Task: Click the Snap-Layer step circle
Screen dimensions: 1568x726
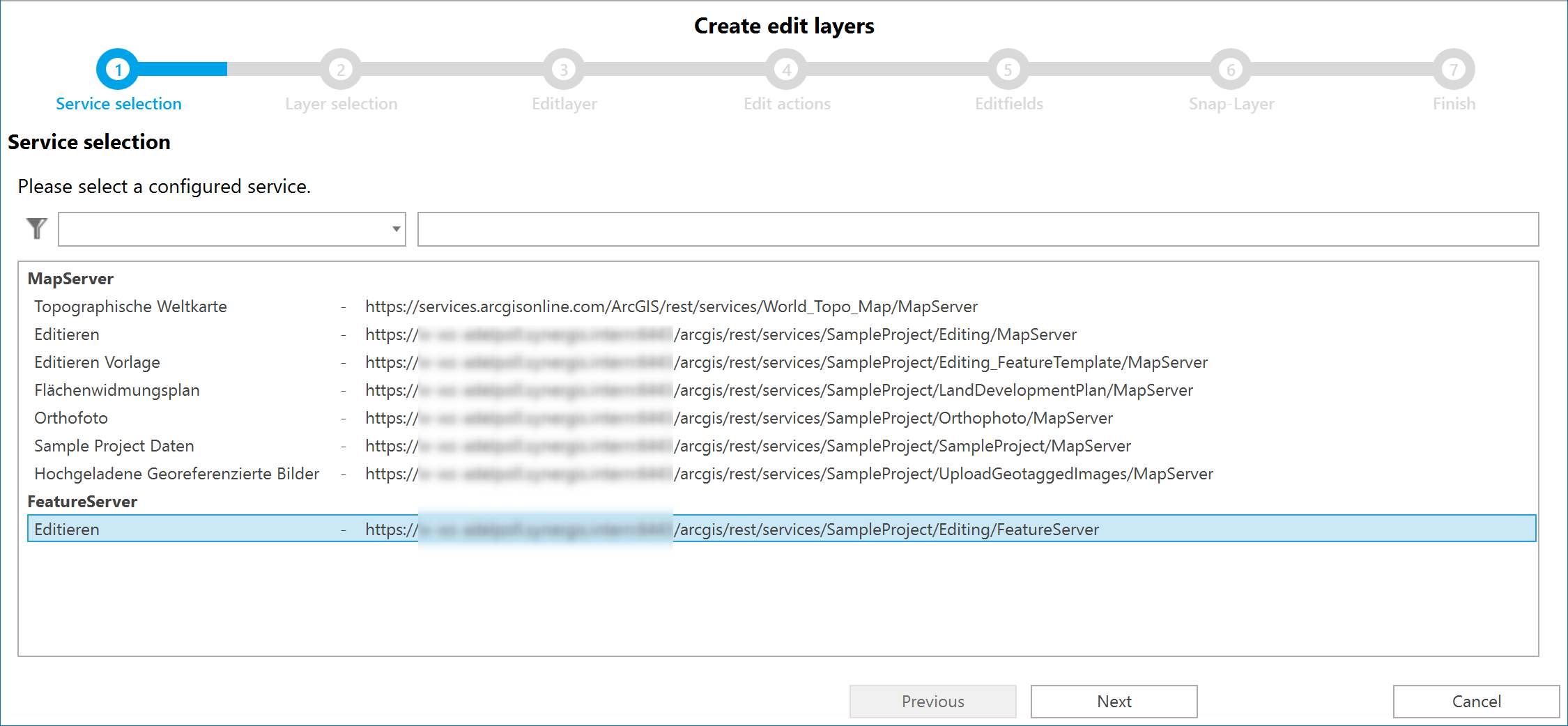Action: (1231, 70)
